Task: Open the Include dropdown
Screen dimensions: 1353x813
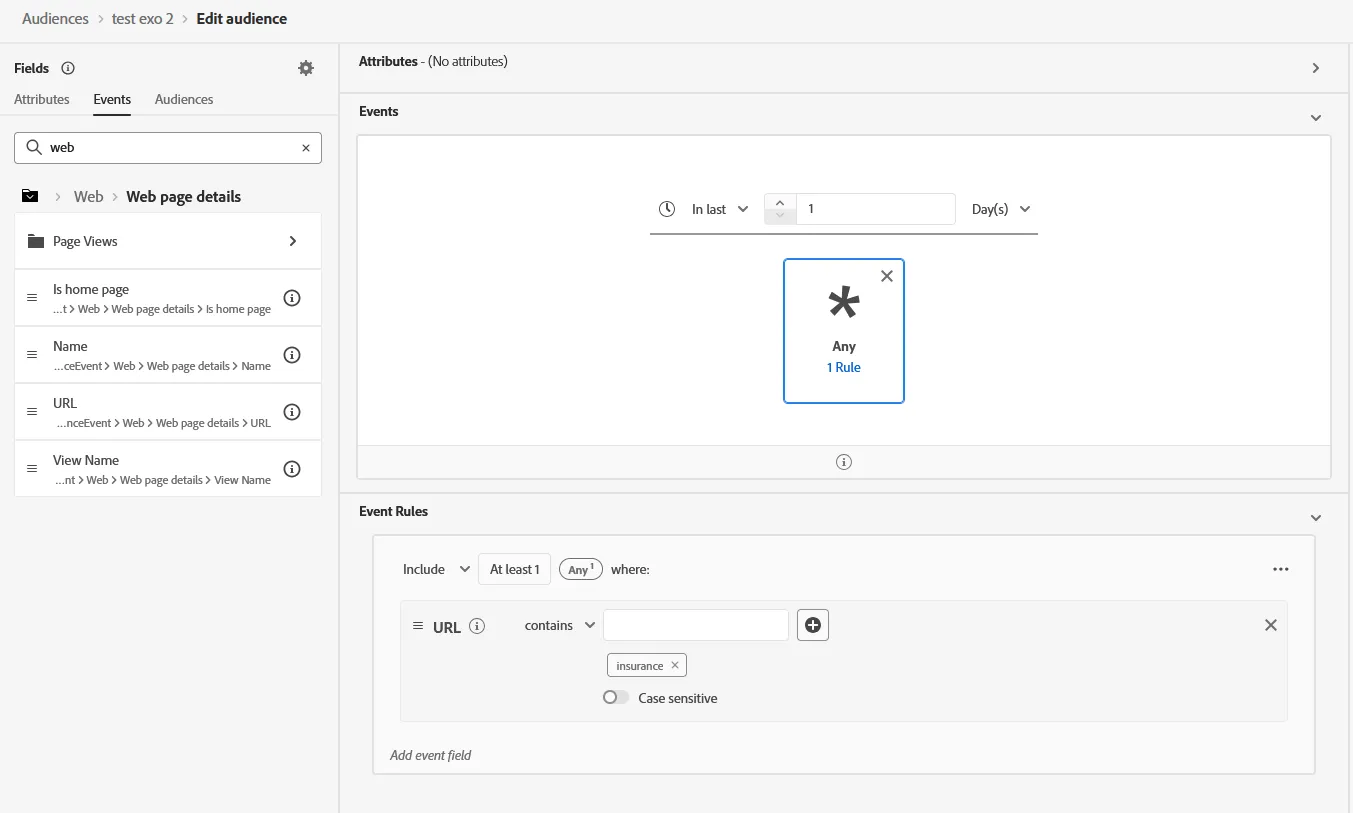Action: [x=436, y=569]
